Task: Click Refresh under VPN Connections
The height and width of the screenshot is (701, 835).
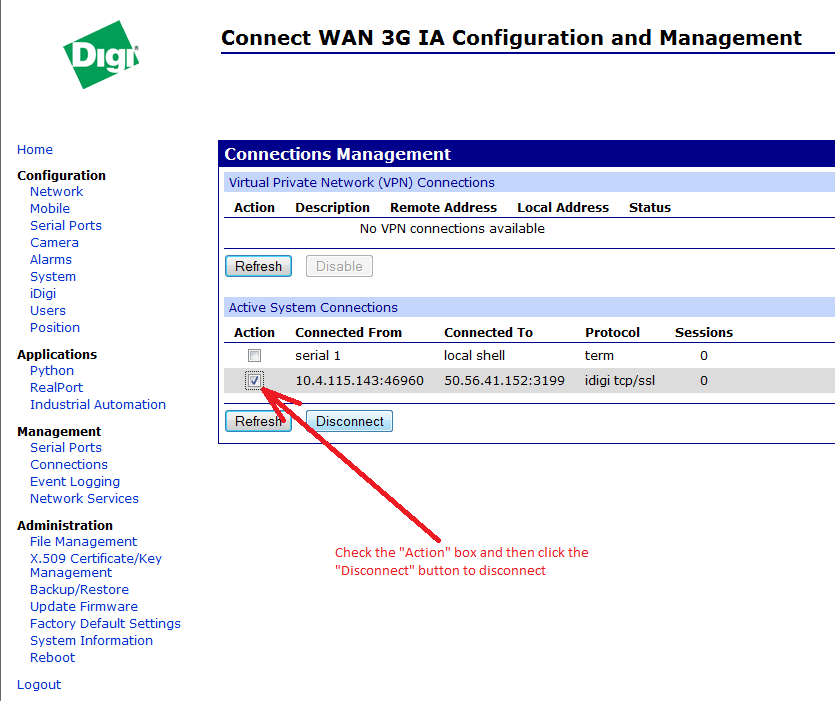Action: tap(258, 267)
